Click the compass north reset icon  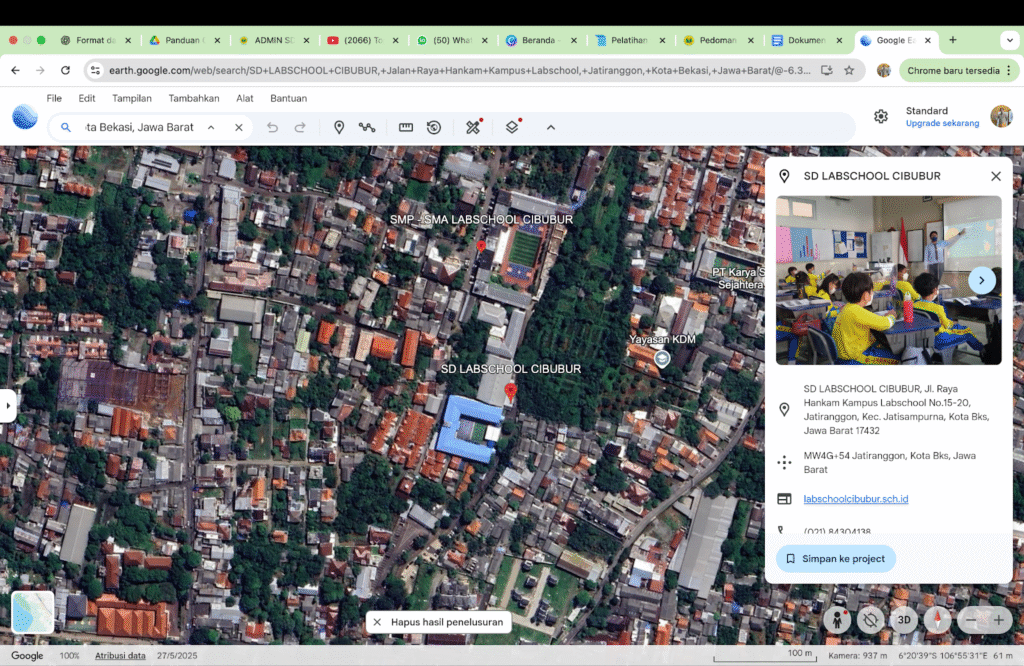point(937,620)
